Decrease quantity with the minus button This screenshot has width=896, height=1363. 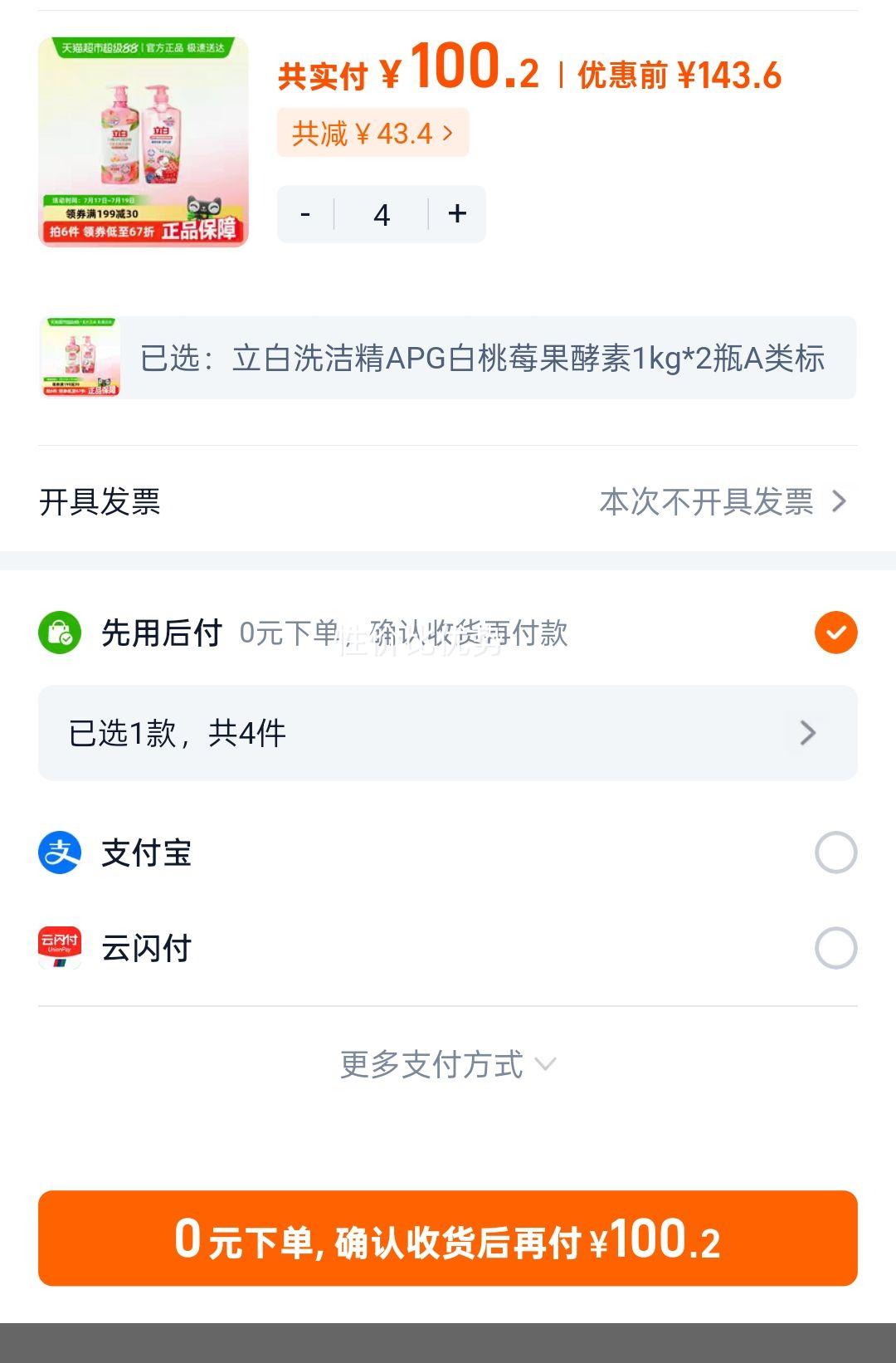coord(305,214)
